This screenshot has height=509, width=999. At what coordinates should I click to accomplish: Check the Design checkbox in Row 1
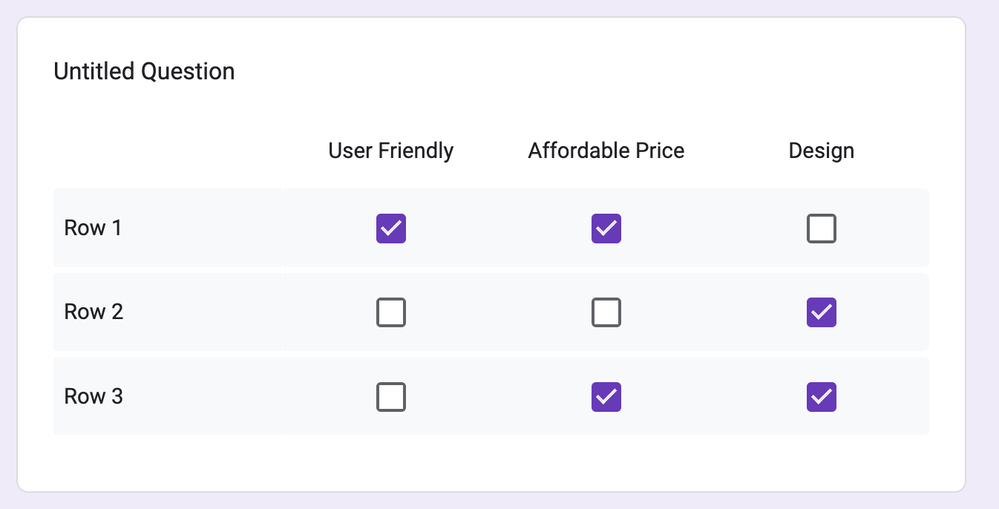[x=821, y=229]
